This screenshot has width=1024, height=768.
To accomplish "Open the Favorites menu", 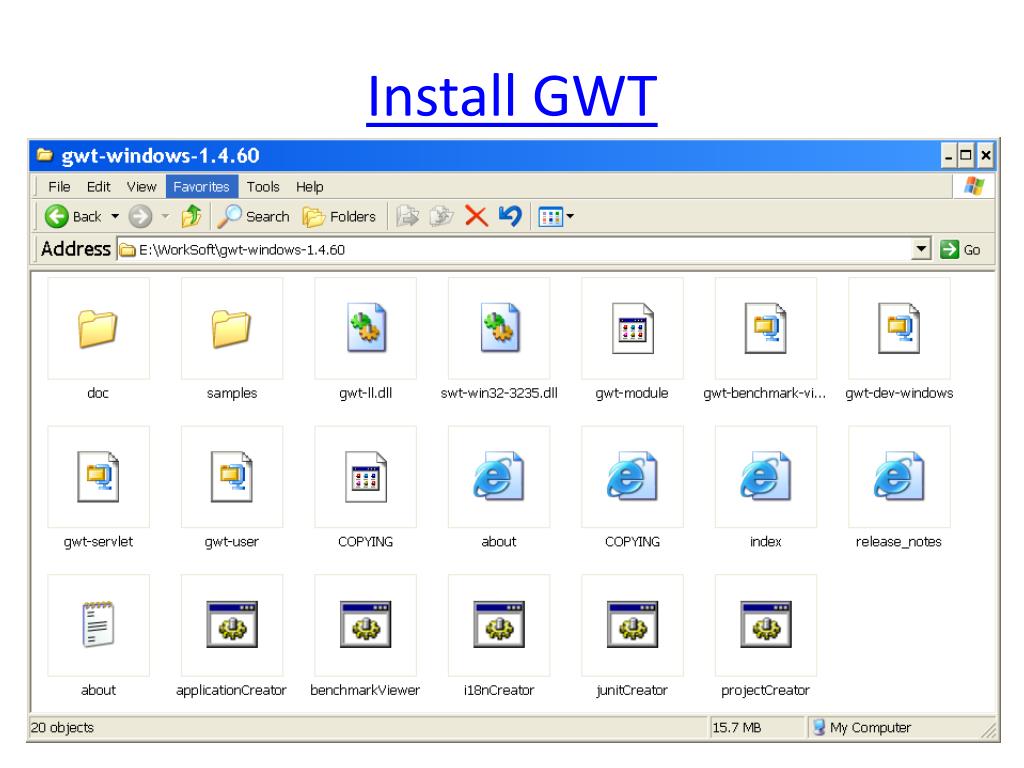I will point(201,187).
